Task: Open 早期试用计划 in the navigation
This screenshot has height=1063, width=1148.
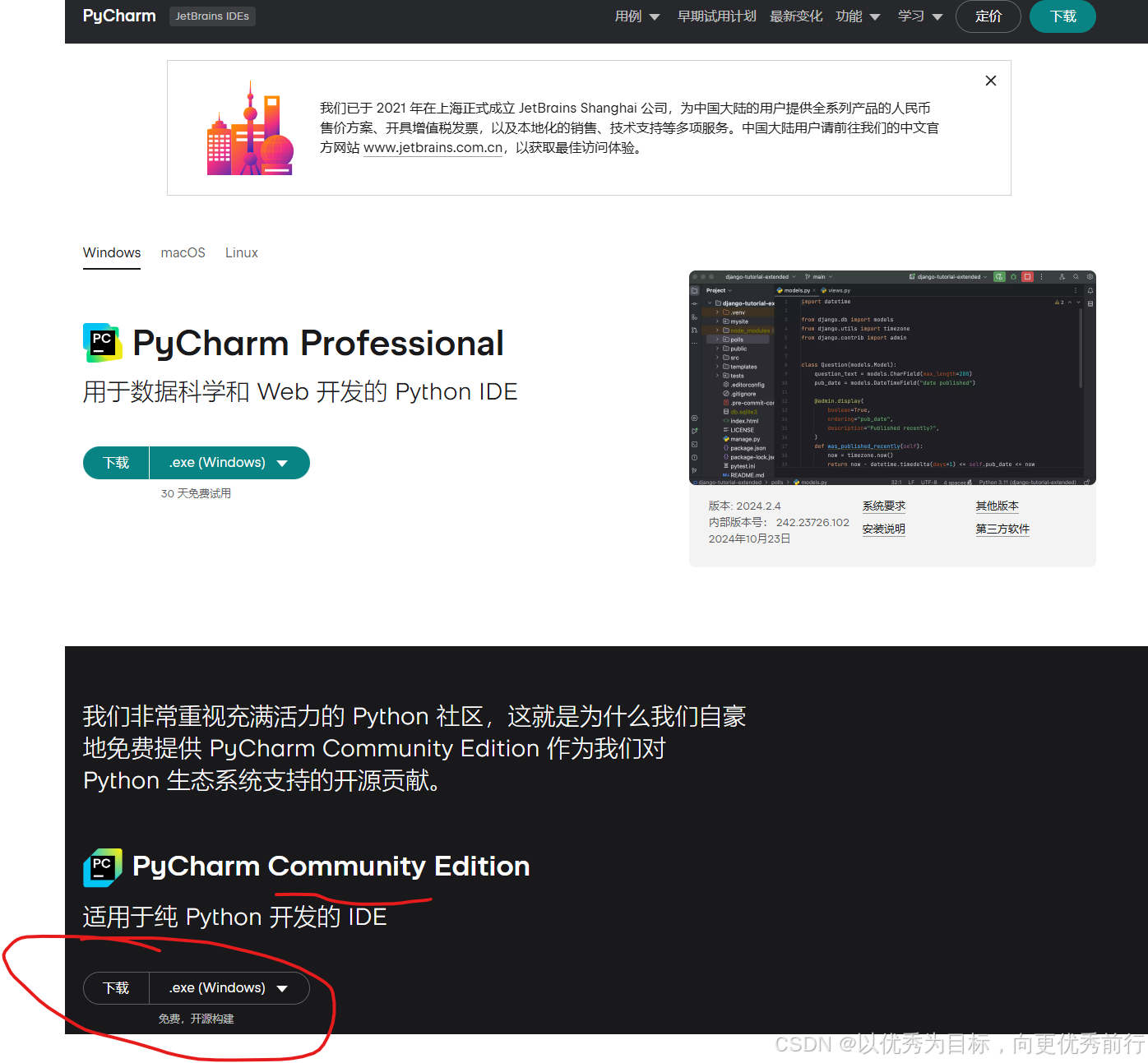Action: (x=716, y=16)
